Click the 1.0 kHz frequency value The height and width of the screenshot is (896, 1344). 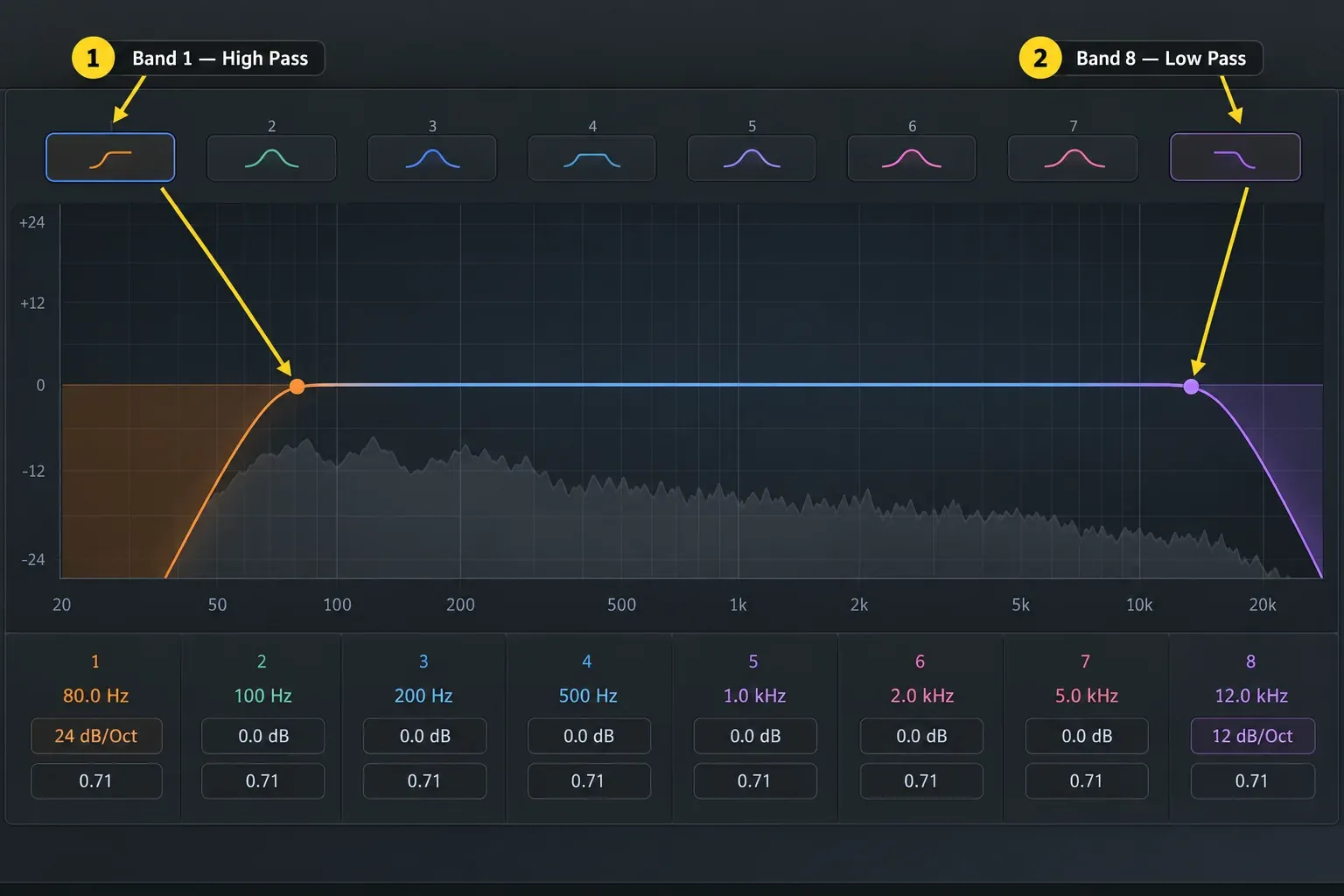point(754,696)
